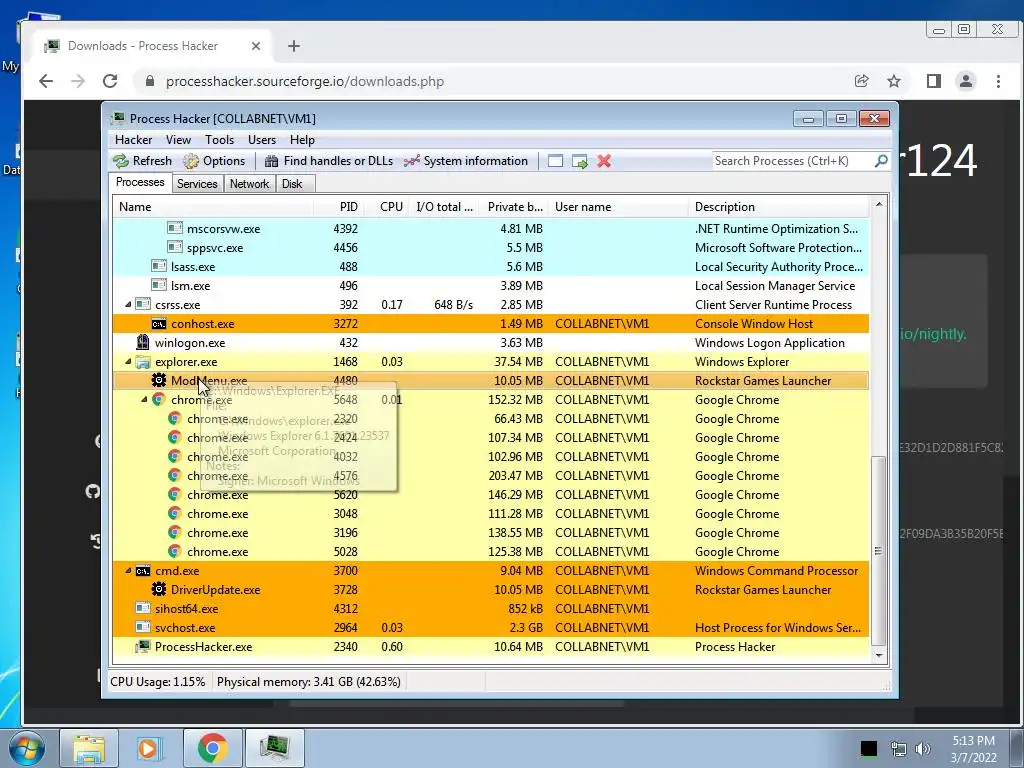Collapse the cmd.exe tree node
This screenshot has height=768, width=1024.
coord(128,570)
